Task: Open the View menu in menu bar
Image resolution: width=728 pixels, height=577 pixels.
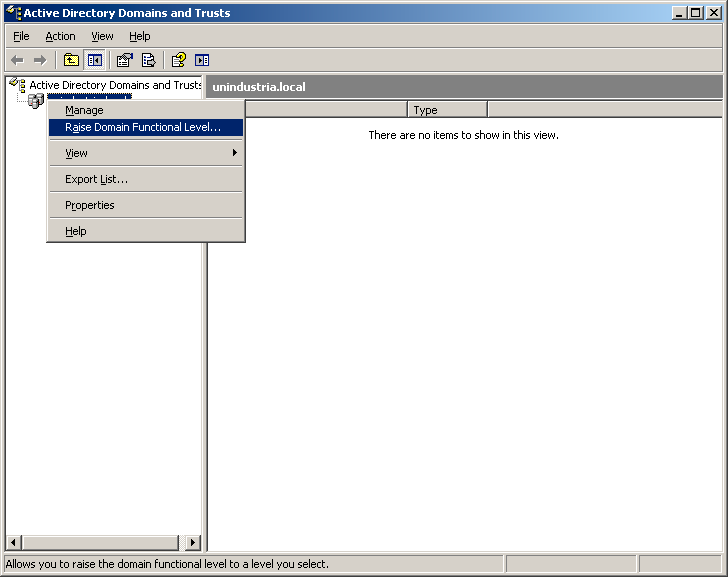Action: pos(102,36)
